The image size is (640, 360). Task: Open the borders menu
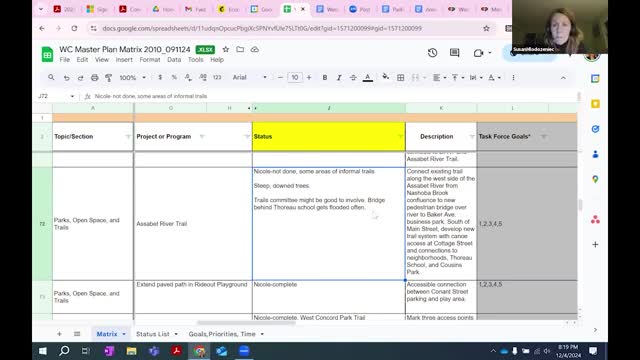400,78
